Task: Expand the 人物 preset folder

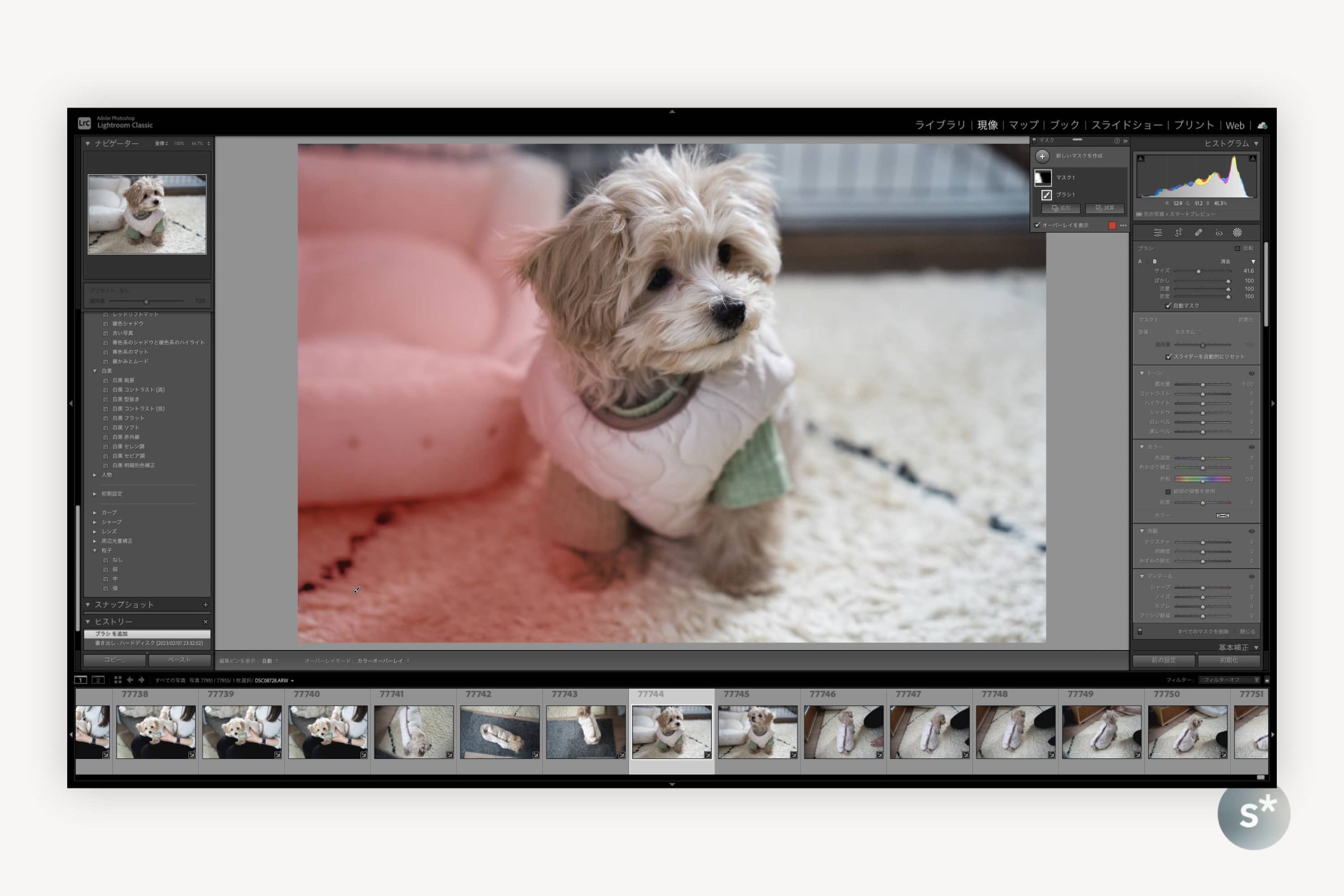Action: [x=95, y=475]
